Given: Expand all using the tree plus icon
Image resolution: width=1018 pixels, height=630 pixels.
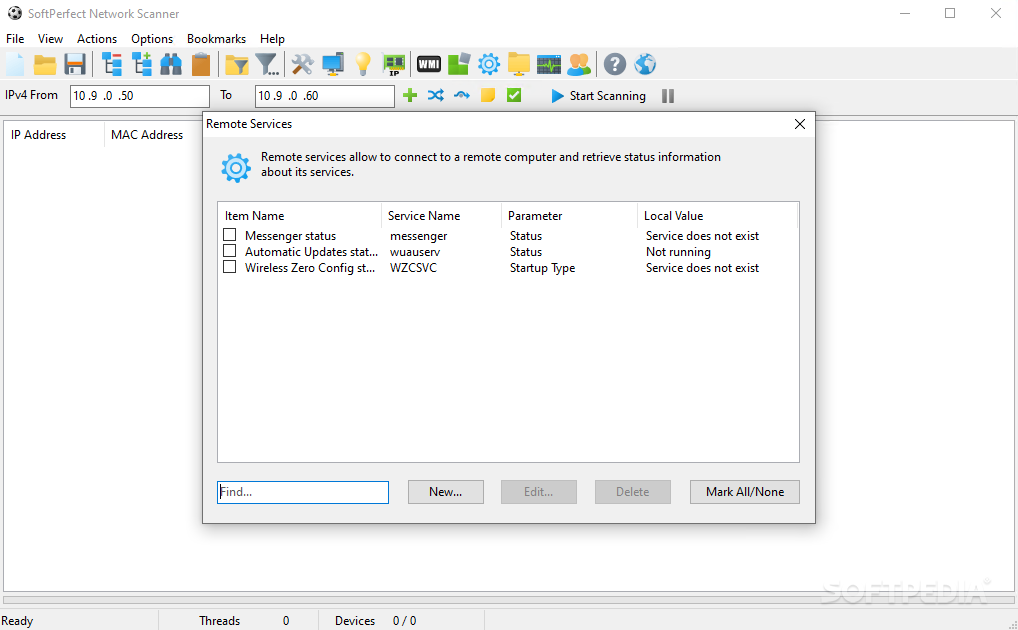Looking at the screenshot, I should (142, 64).
